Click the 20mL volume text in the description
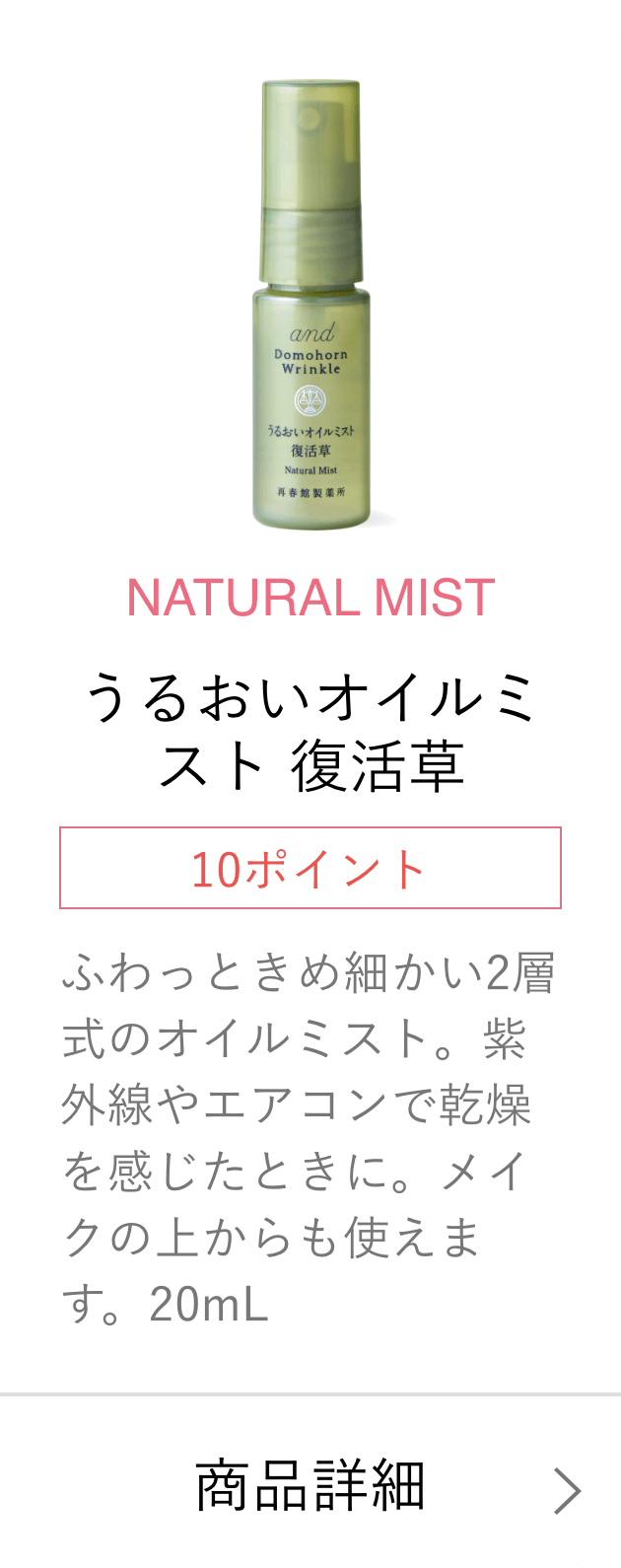This screenshot has width=621, height=1568. 209,1305
